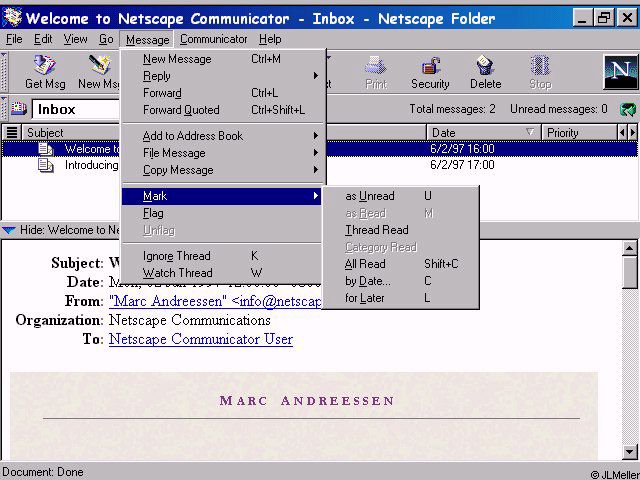
Task: Click the Unread messages: 0 text
Action: (x=558, y=109)
